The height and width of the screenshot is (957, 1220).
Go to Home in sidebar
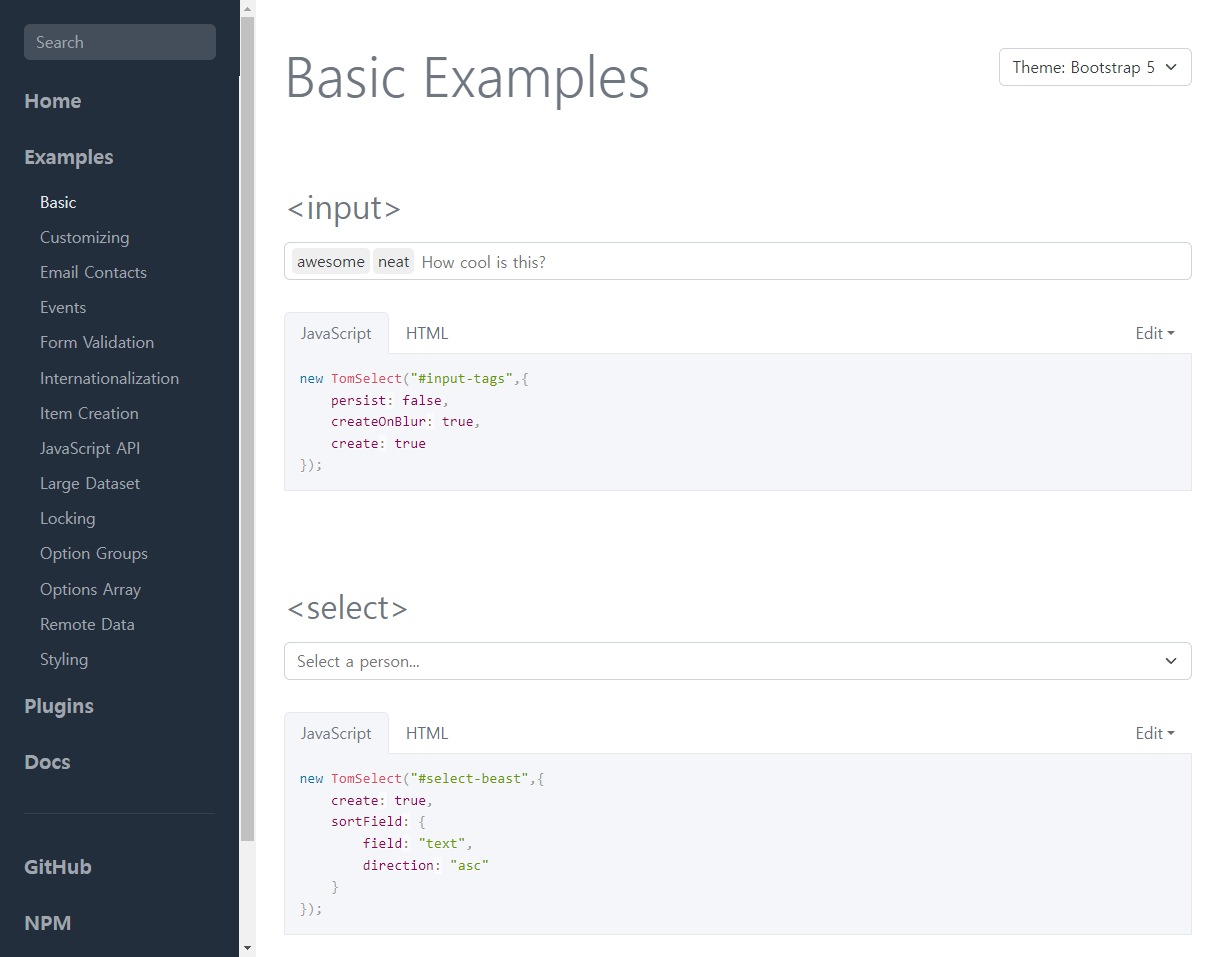click(x=53, y=101)
